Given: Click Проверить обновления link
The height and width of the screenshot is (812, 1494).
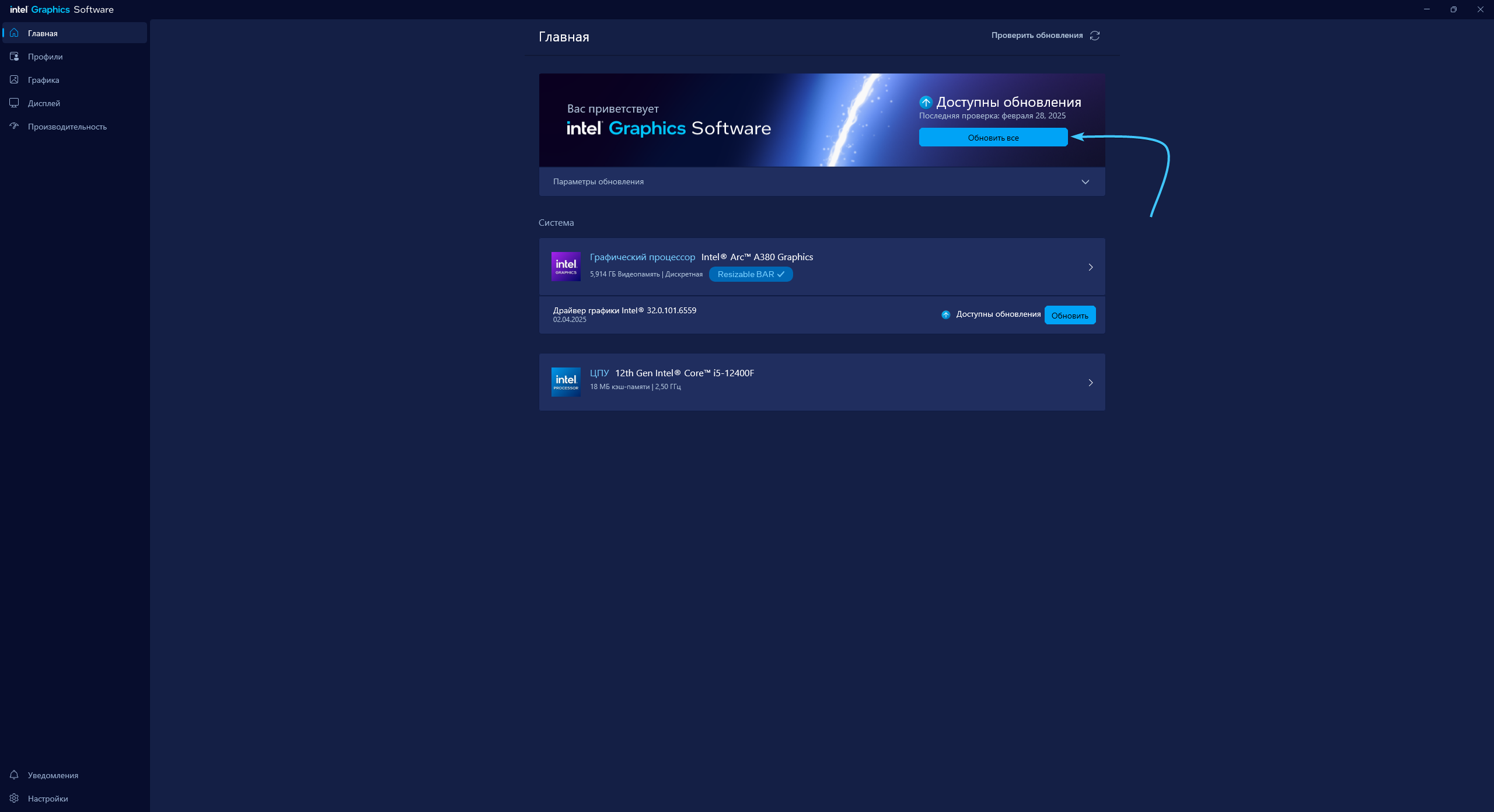Looking at the screenshot, I should point(1037,35).
